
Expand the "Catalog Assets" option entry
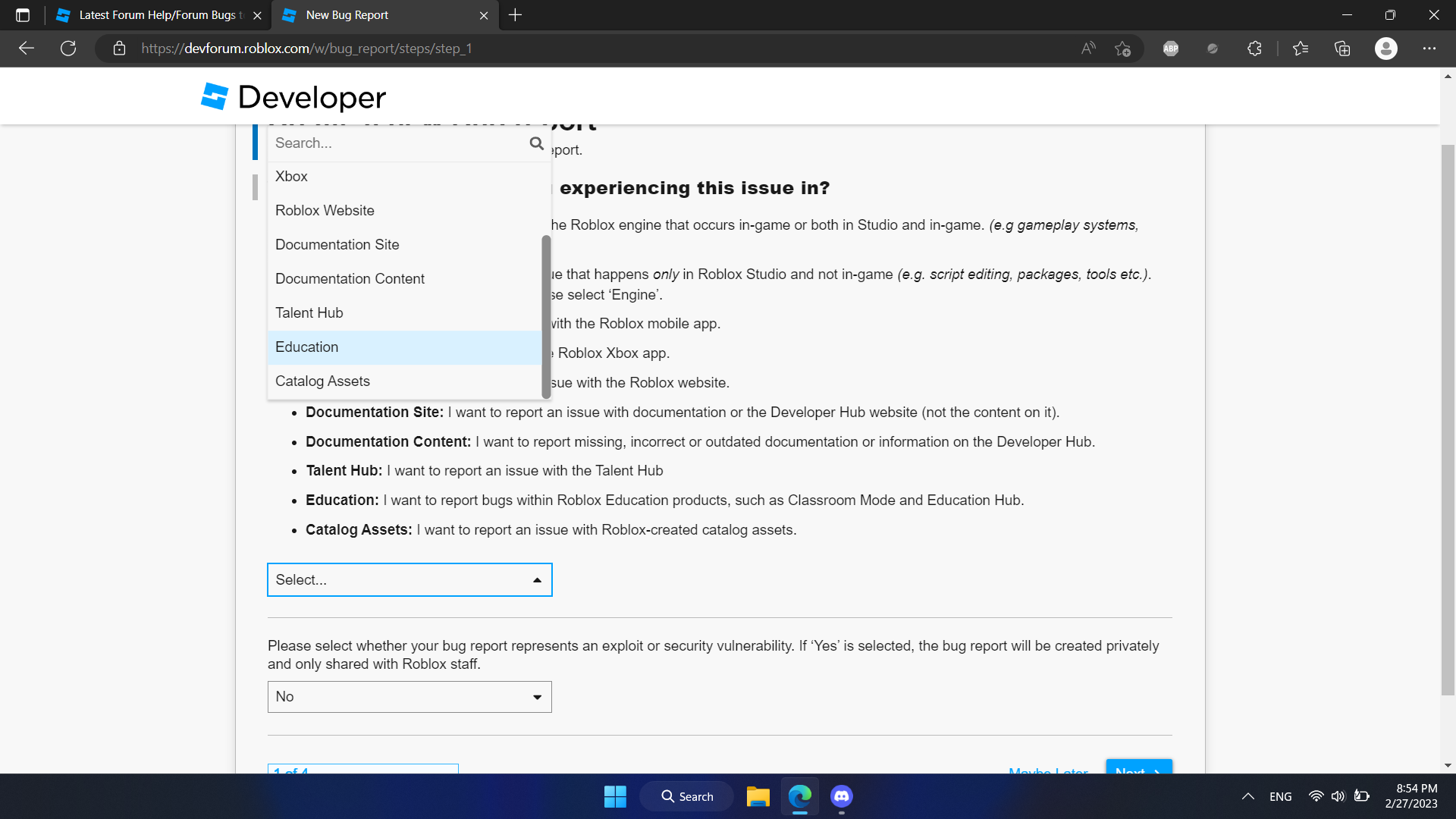[322, 381]
